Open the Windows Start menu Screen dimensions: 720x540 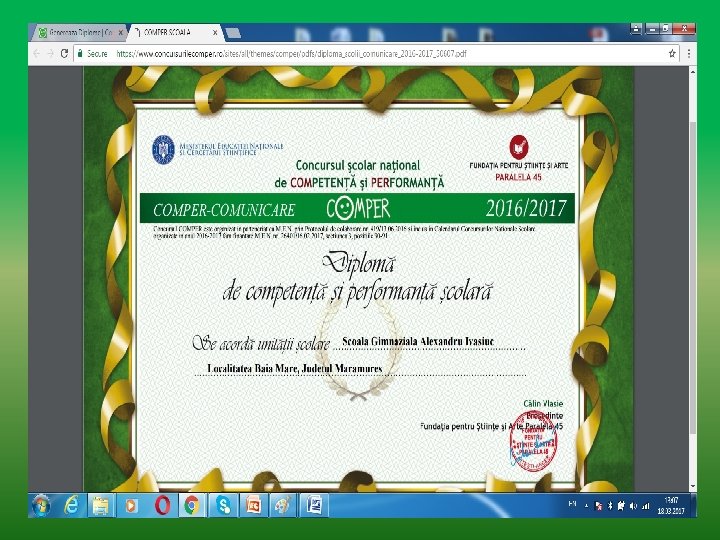(41, 506)
